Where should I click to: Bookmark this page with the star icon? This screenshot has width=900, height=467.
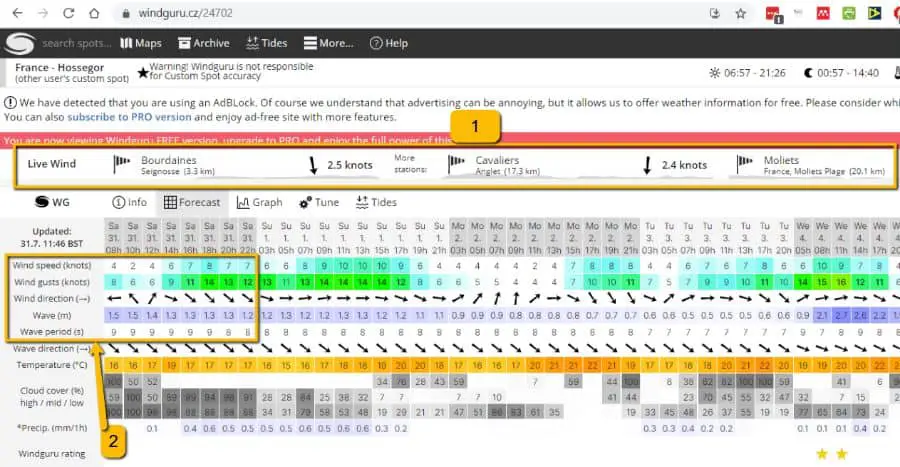point(741,13)
